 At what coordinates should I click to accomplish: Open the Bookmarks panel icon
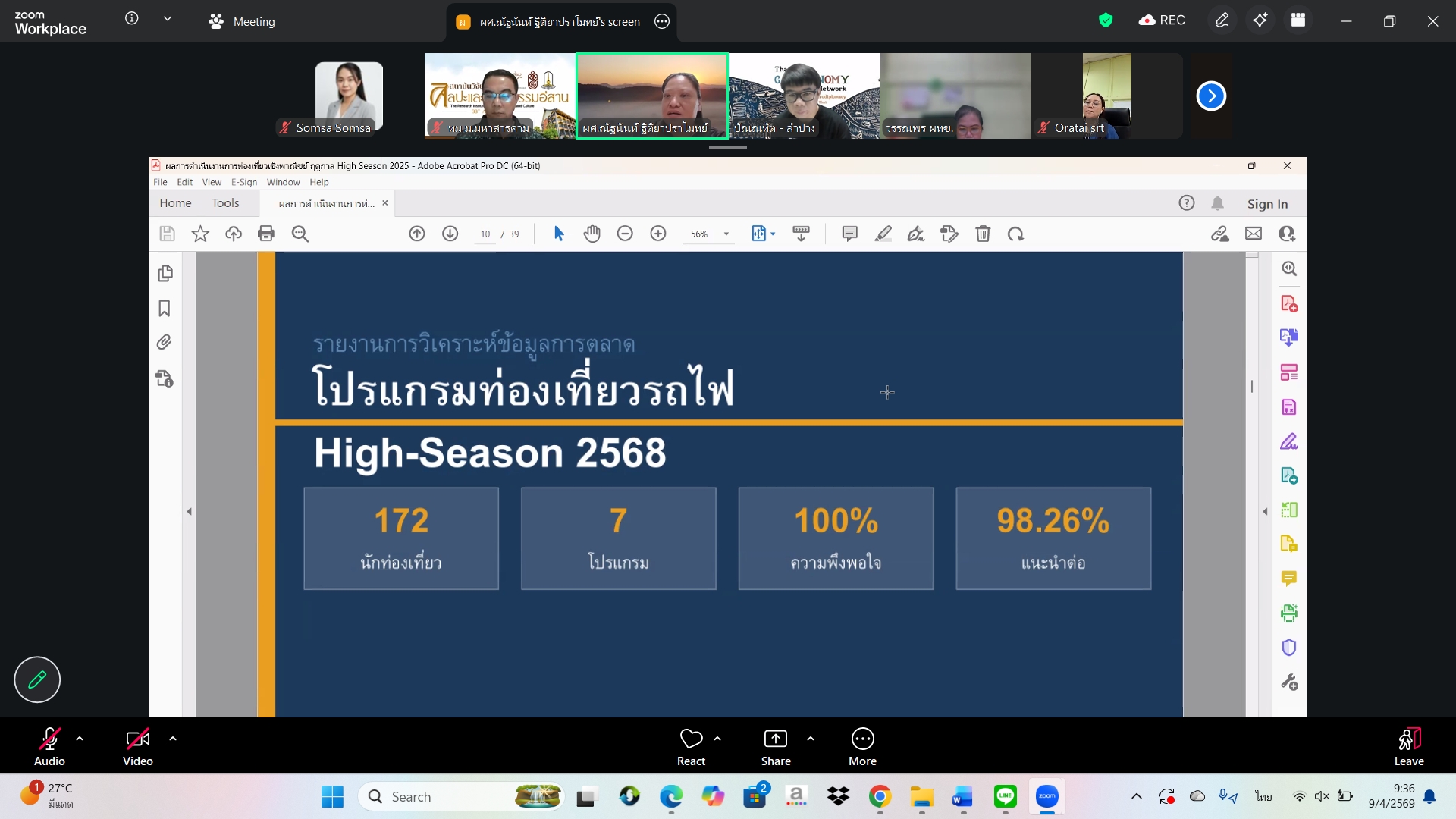click(165, 308)
